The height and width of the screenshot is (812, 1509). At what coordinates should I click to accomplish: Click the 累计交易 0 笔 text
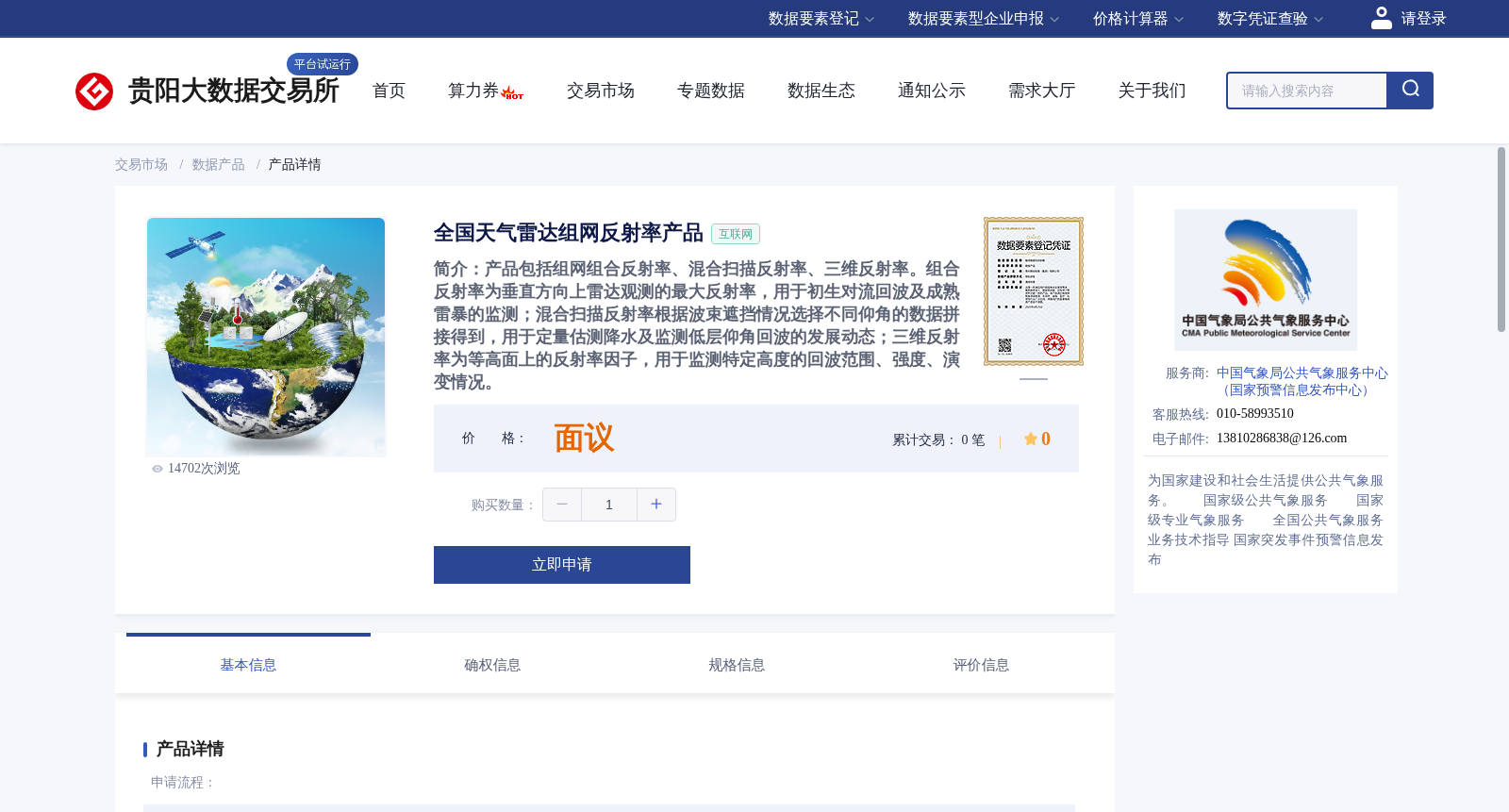tap(938, 440)
